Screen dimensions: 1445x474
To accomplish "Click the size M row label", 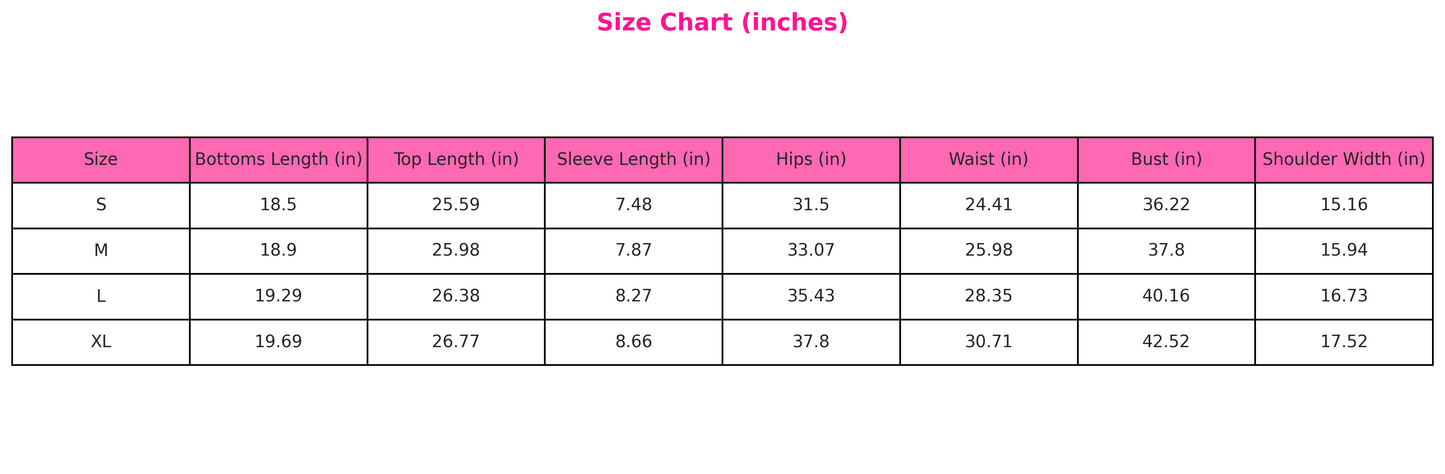I will (101, 251).
